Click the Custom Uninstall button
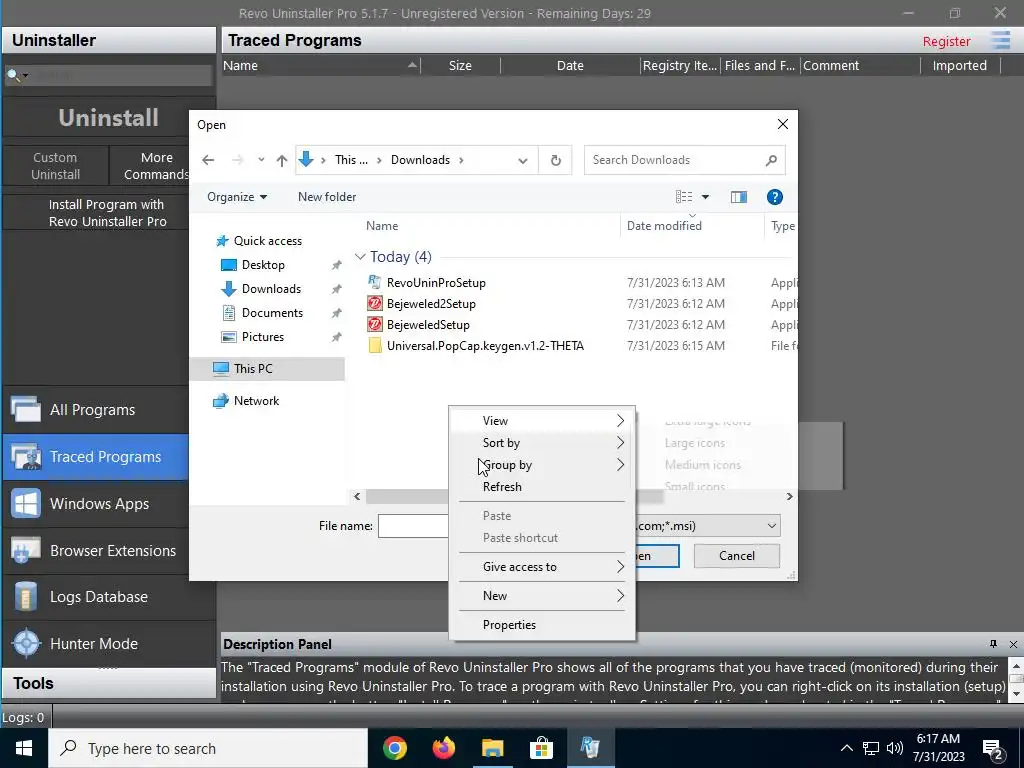The image size is (1024, 768). tap(56, 166)
